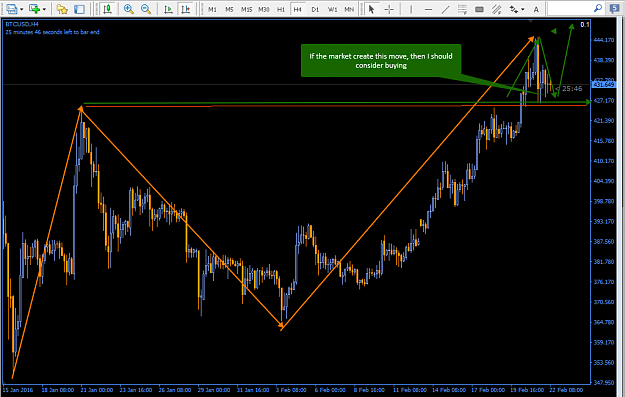The width and height of the screenshot is (625, 397).
Task: Select the candlestick chart type button
Action: [107, 9]
